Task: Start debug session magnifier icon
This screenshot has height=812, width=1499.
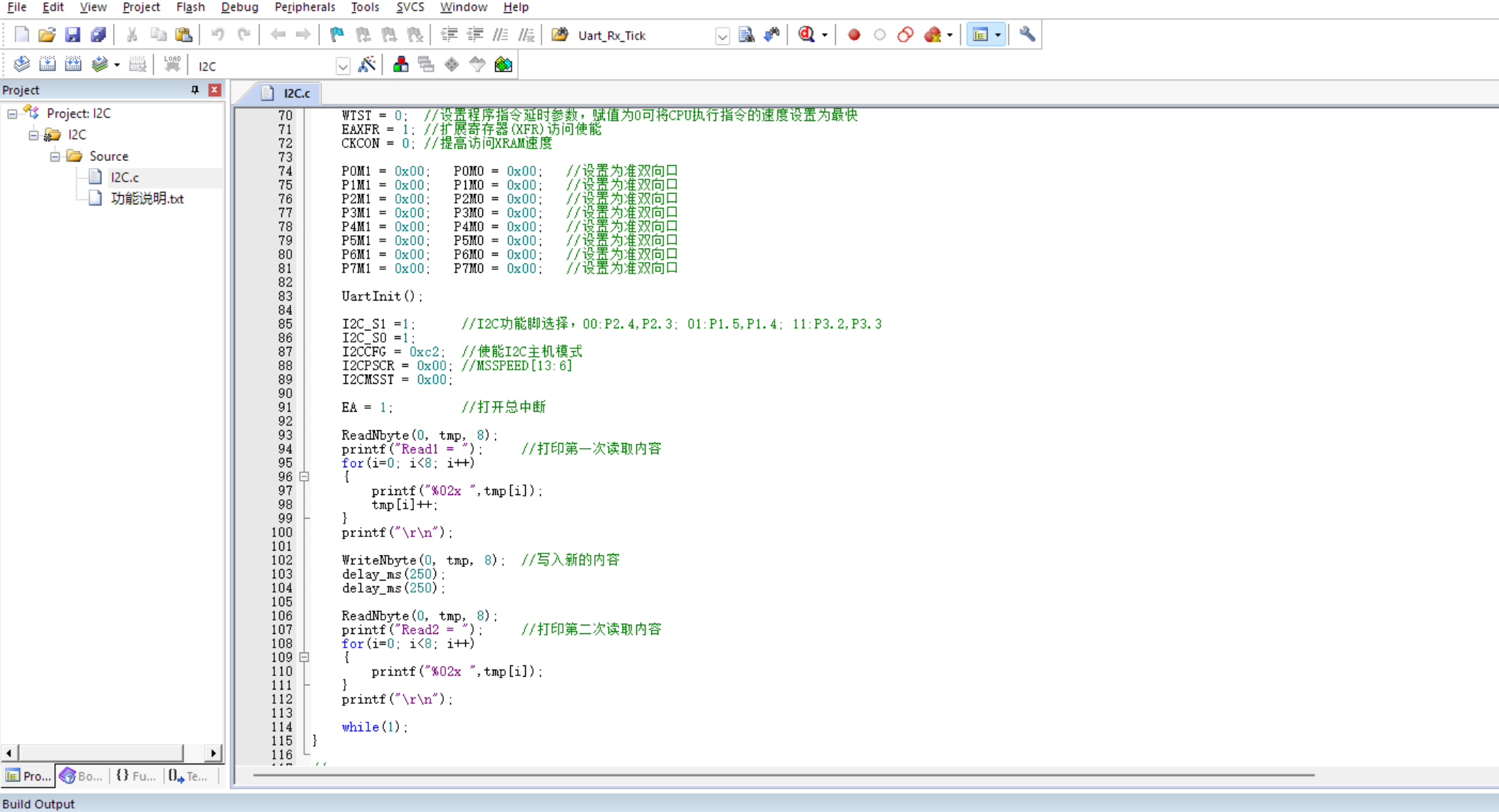Action: (806, 35)
